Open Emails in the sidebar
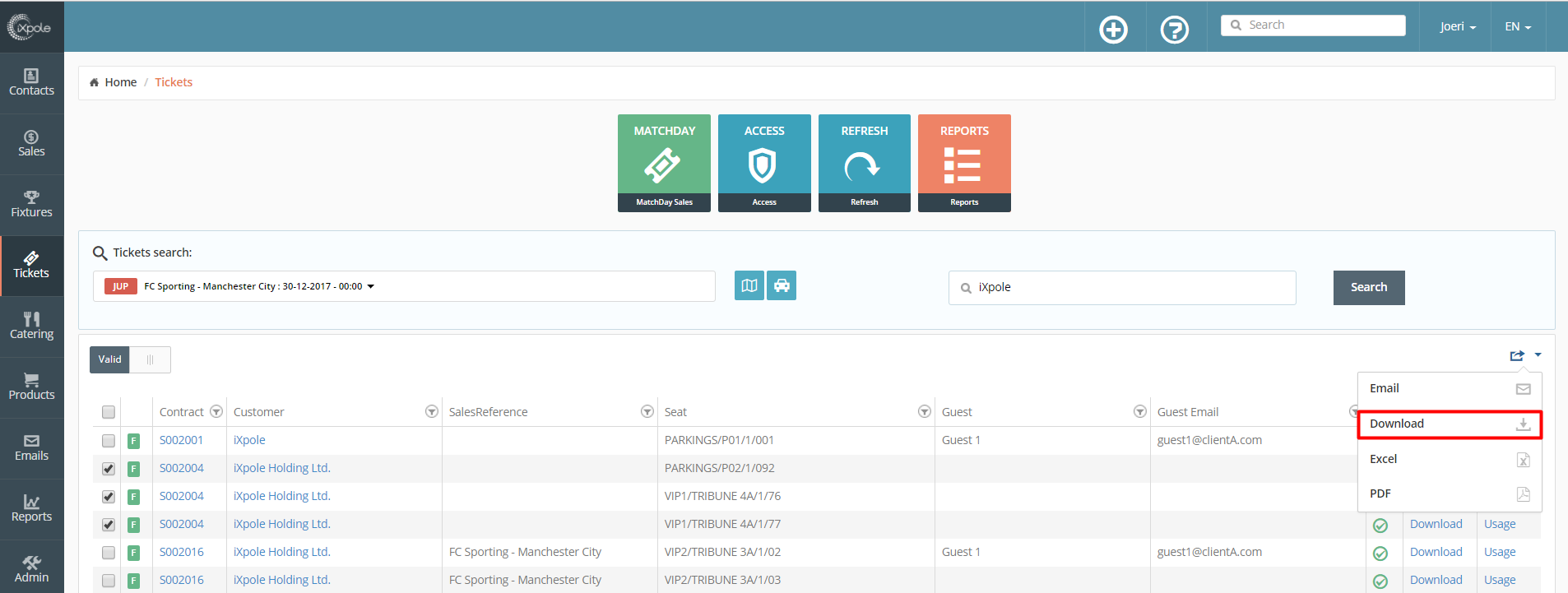1568x593 pixels. coord(31,448)
